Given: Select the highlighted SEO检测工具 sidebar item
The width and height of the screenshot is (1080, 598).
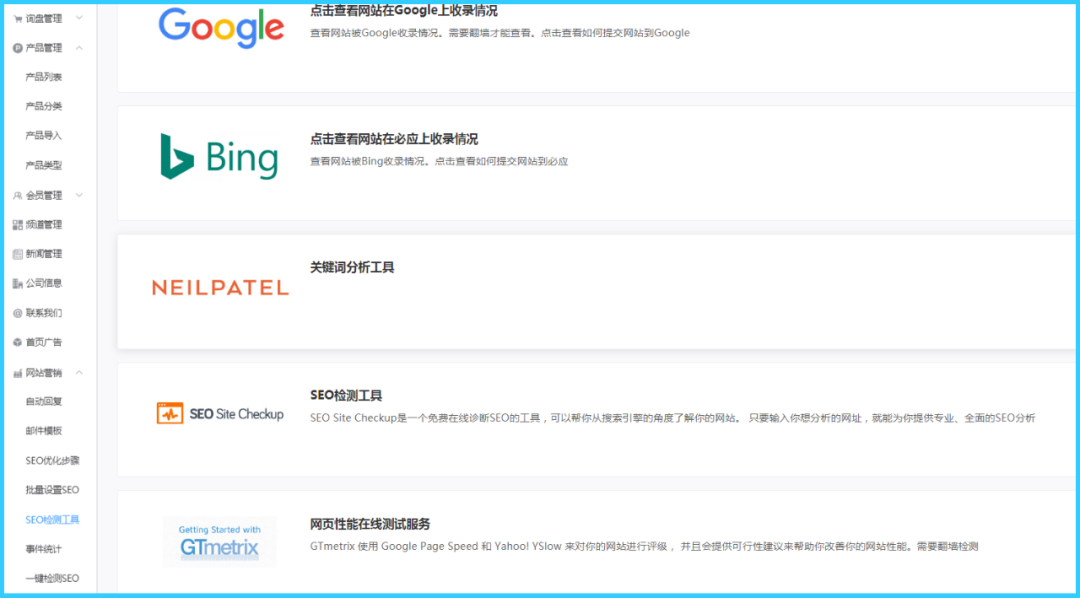Looking at the screenshot, I should click(52, 519).
